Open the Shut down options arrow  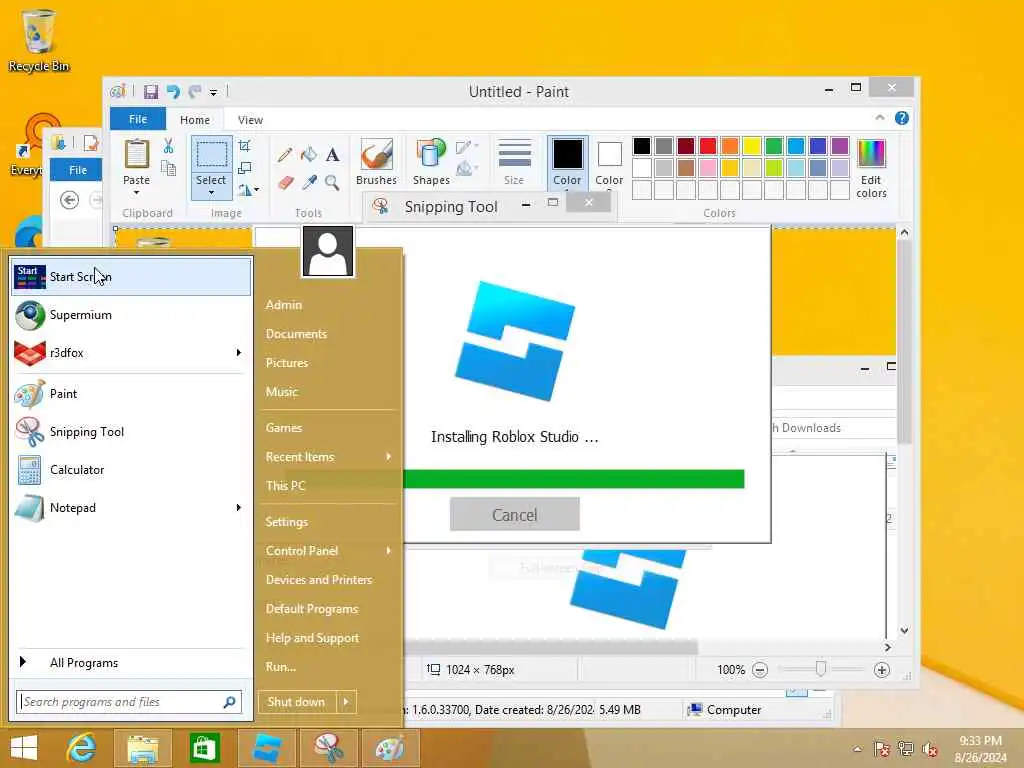(346, 702)
